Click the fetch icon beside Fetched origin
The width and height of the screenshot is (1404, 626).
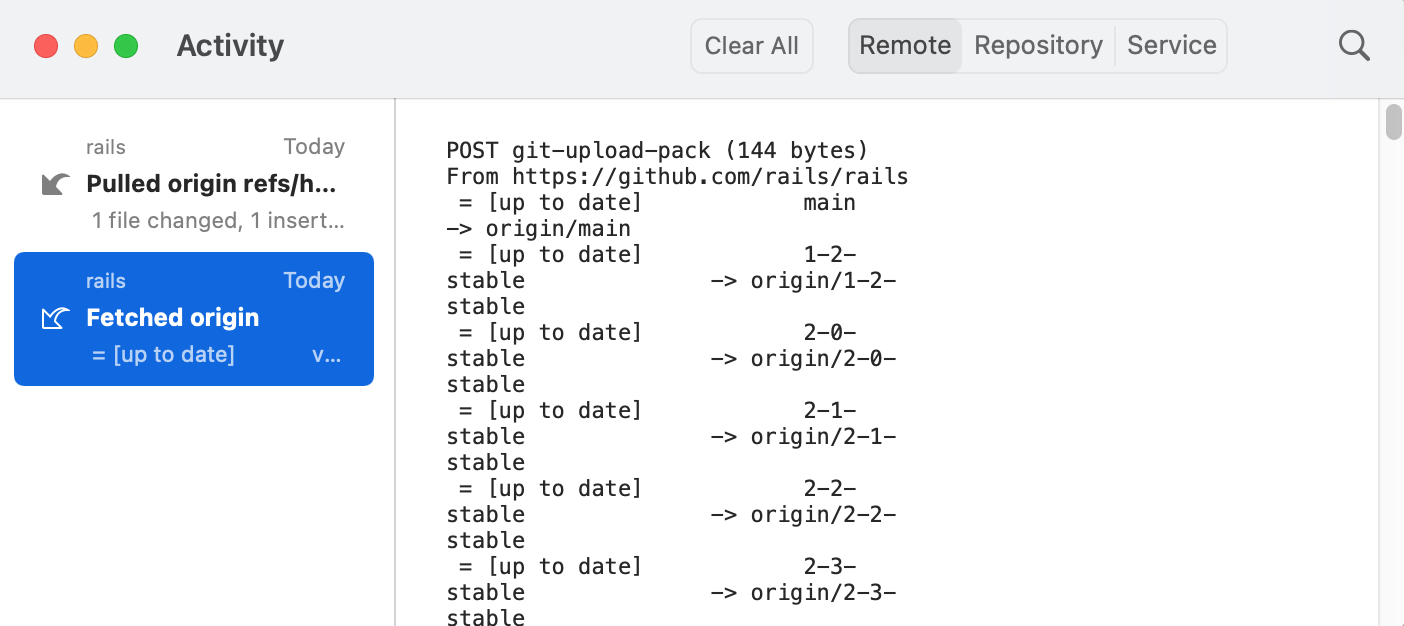56,318
